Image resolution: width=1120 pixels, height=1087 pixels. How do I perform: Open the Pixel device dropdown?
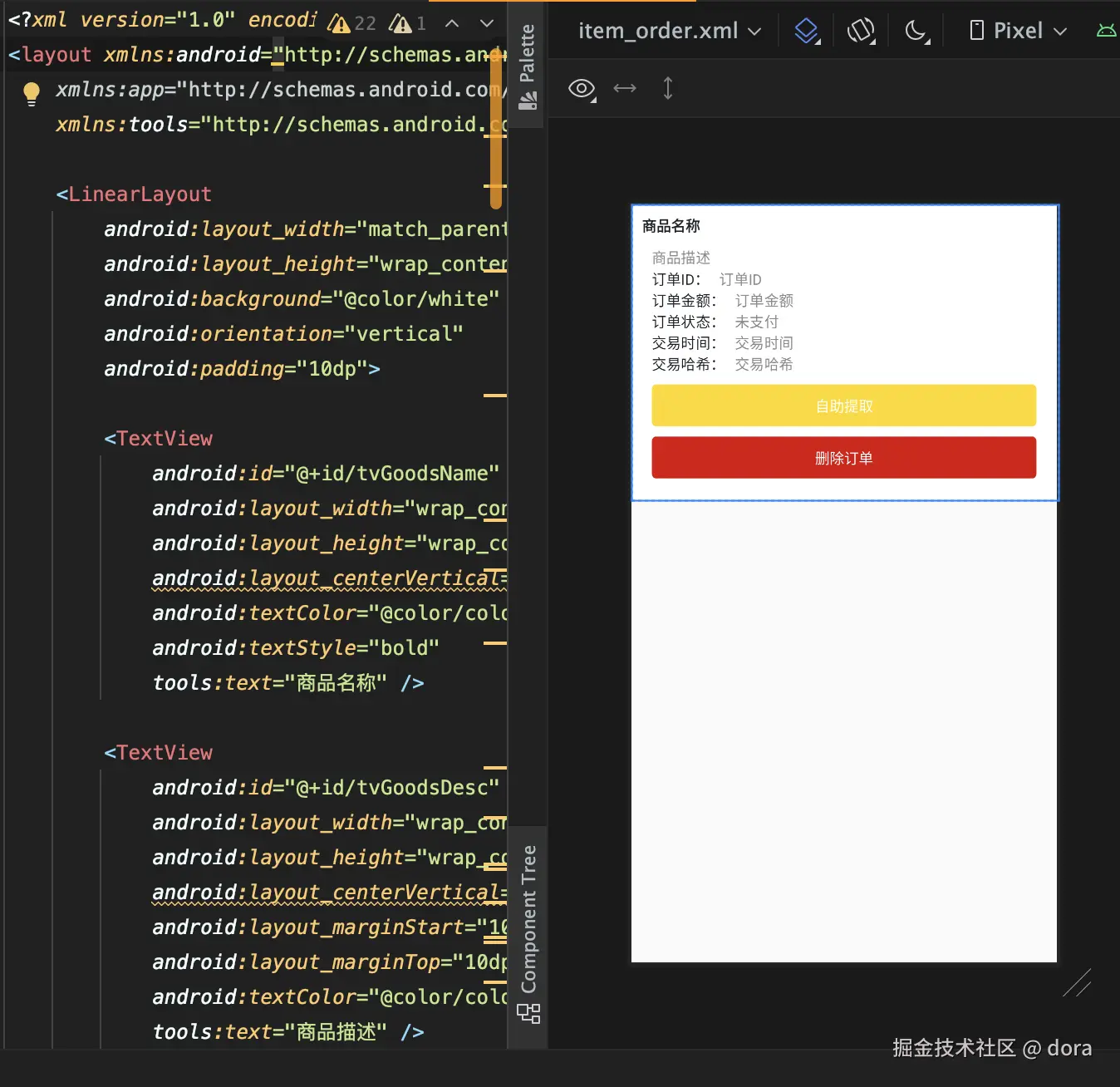[1019, 32]
